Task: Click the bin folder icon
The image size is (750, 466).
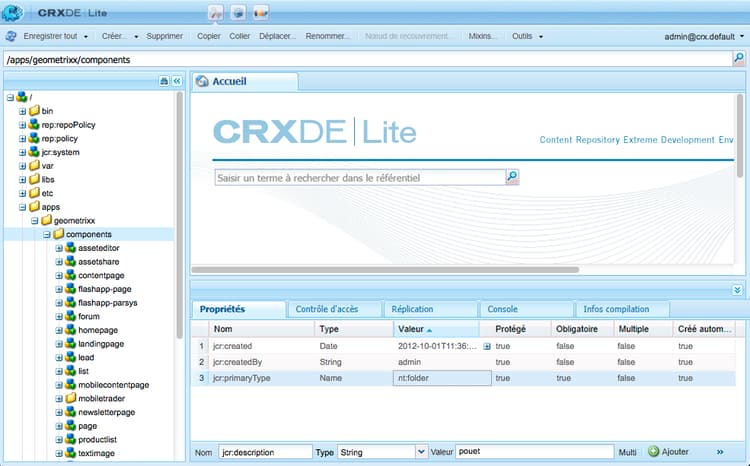Action: [x=34, y=111]
